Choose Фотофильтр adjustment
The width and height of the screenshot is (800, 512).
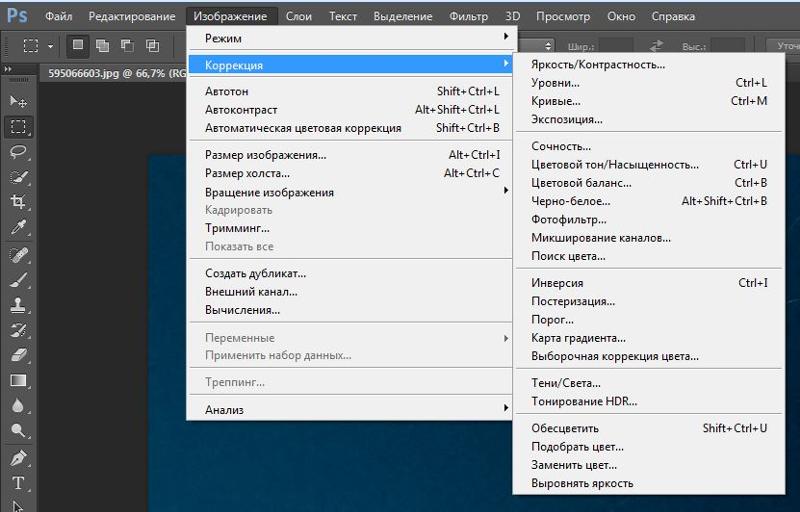[649, 219]
